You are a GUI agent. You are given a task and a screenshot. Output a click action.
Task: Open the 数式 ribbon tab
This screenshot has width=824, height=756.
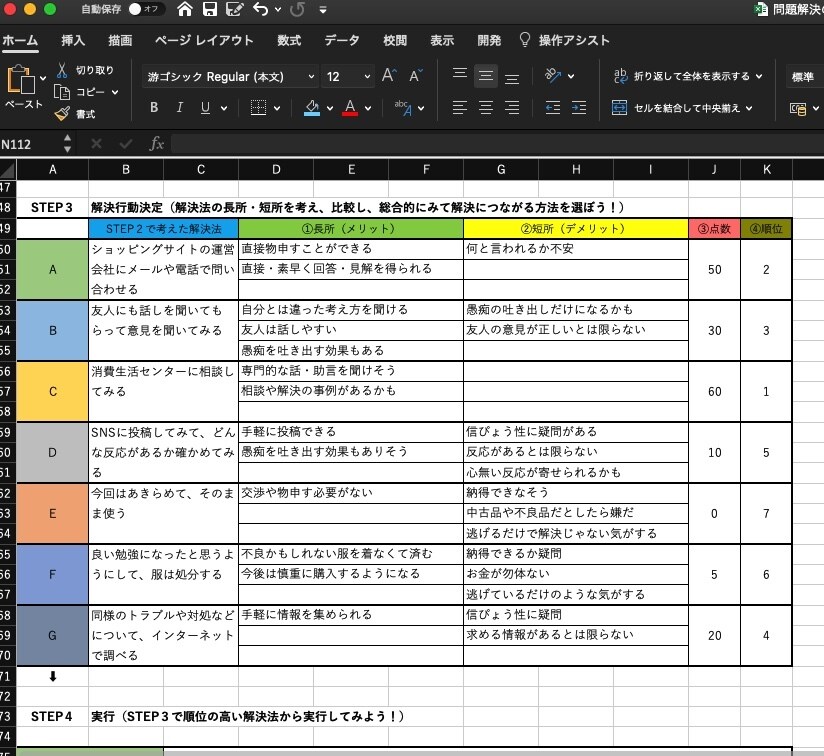[289, 40]
